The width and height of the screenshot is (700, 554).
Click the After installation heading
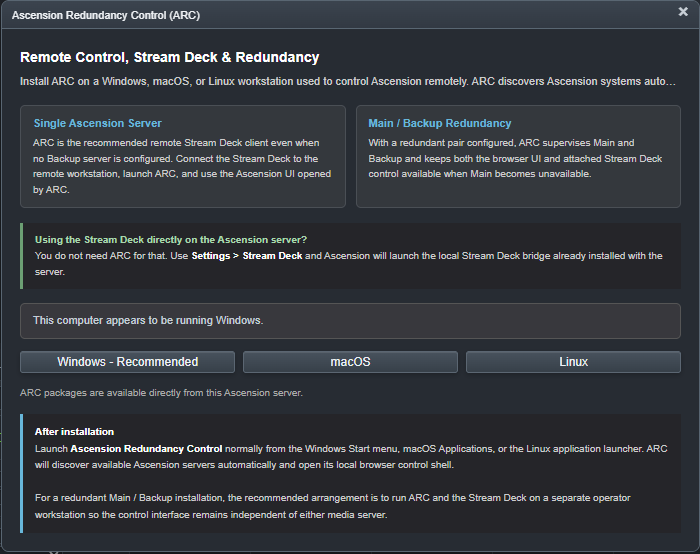(74, 432)
